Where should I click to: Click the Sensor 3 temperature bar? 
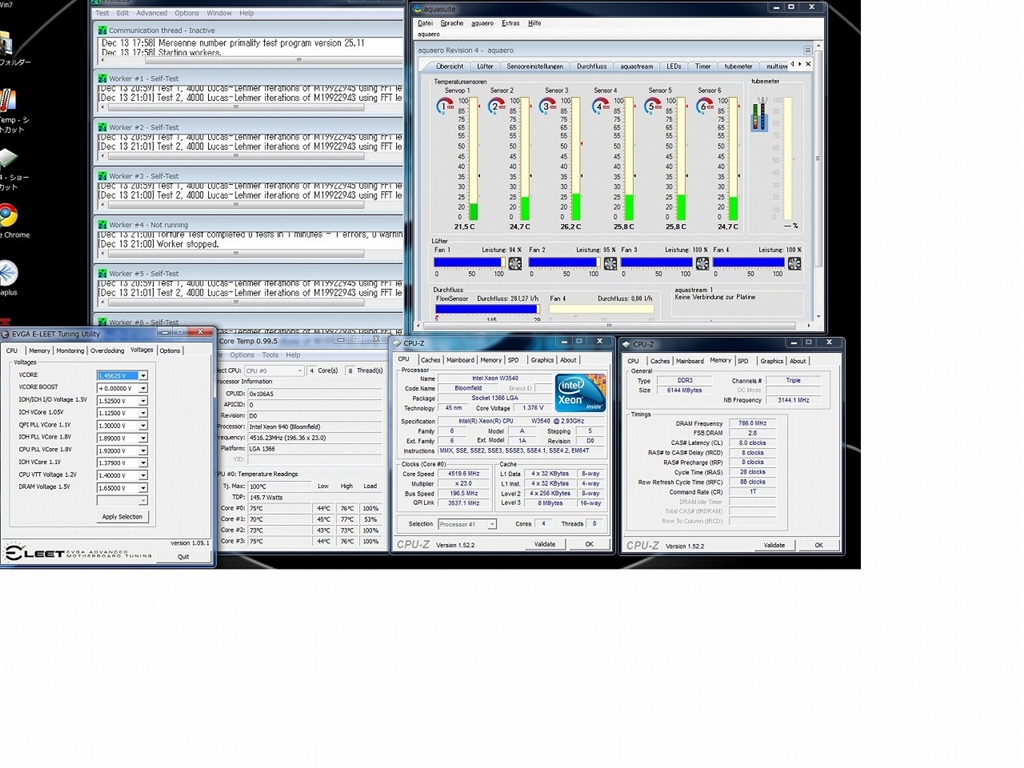pyautogui.click(x=575, y=159)
